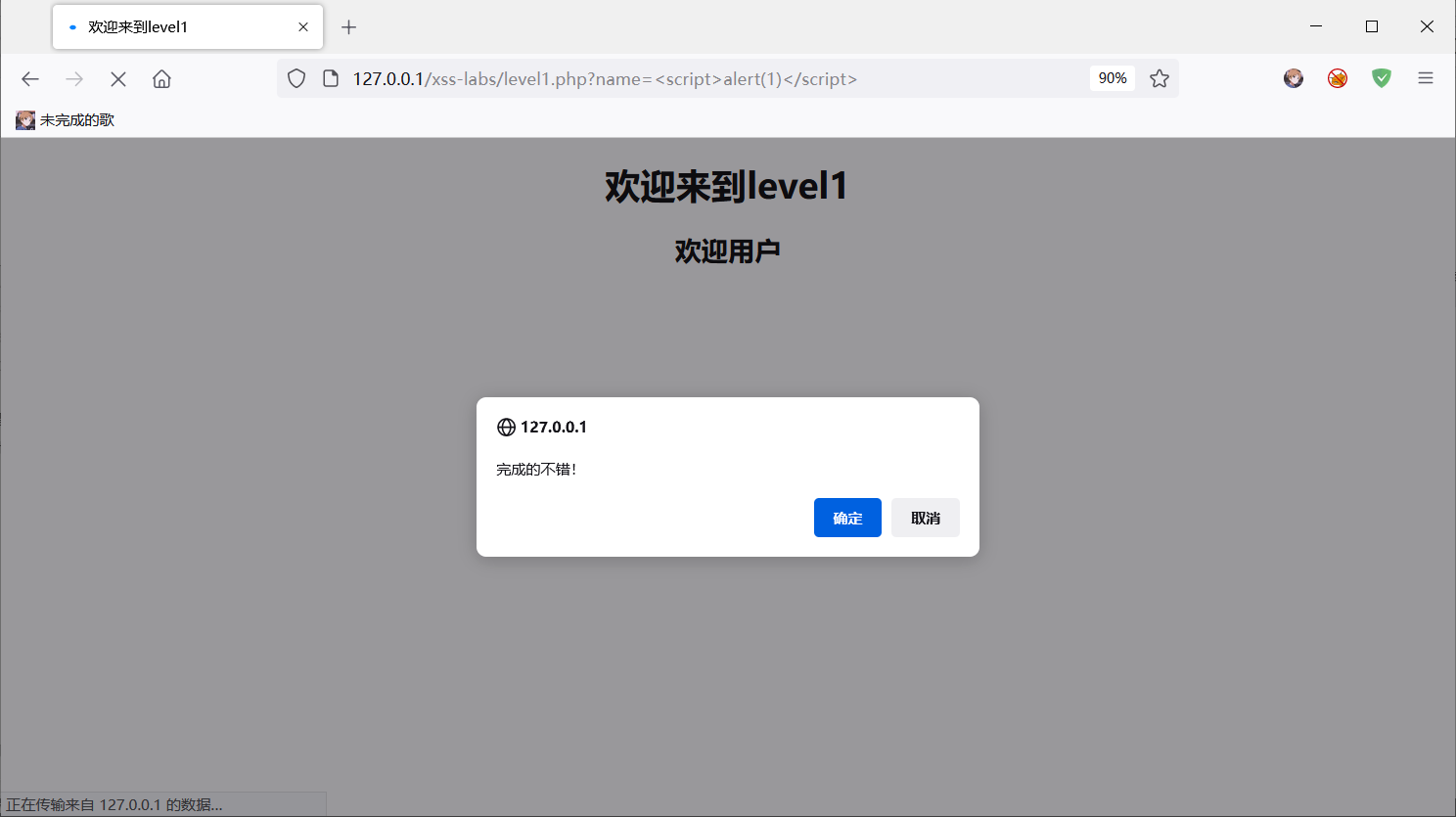Open the 未完成的歌 bookmark
Screen dimensions: 1456x817
(66, 120)
